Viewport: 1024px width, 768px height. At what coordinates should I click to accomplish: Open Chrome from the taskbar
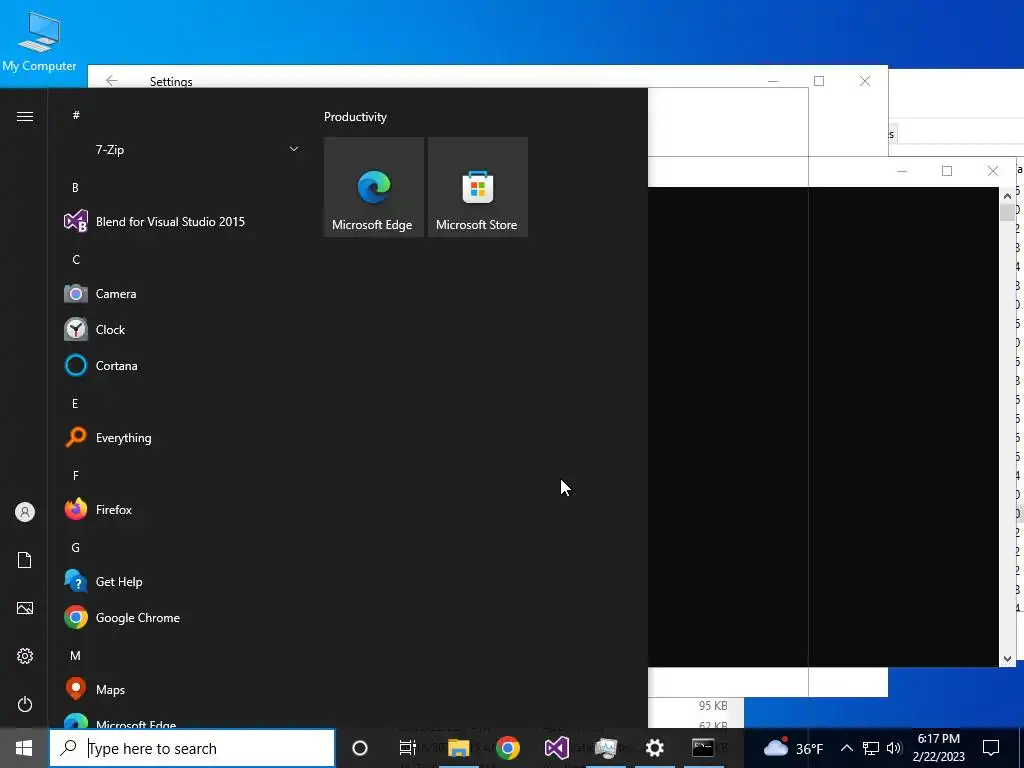pyautogui.click(x=507, y=748)
